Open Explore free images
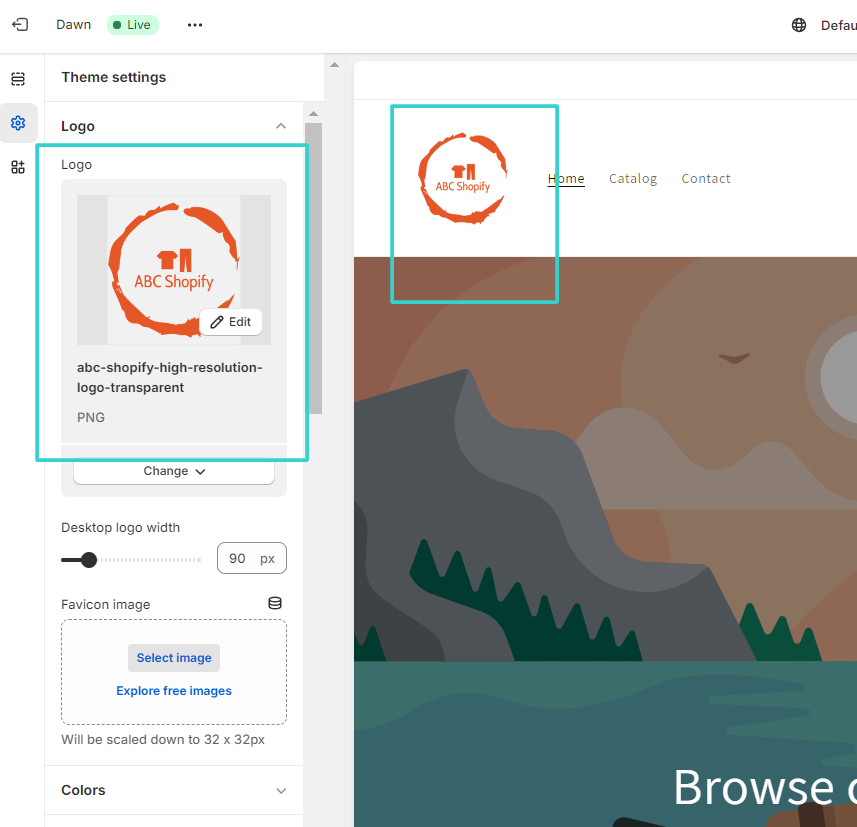The image size is (857, 827). pos(173,690)
